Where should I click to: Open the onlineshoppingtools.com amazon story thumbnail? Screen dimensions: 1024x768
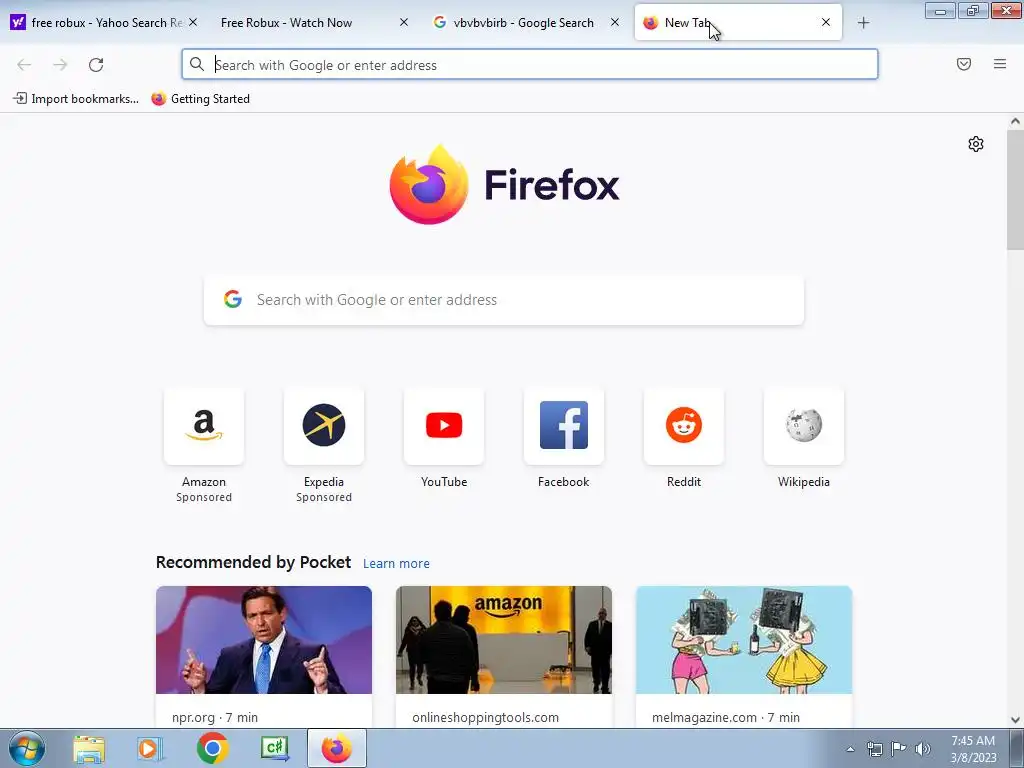click(x=504, y=640)
